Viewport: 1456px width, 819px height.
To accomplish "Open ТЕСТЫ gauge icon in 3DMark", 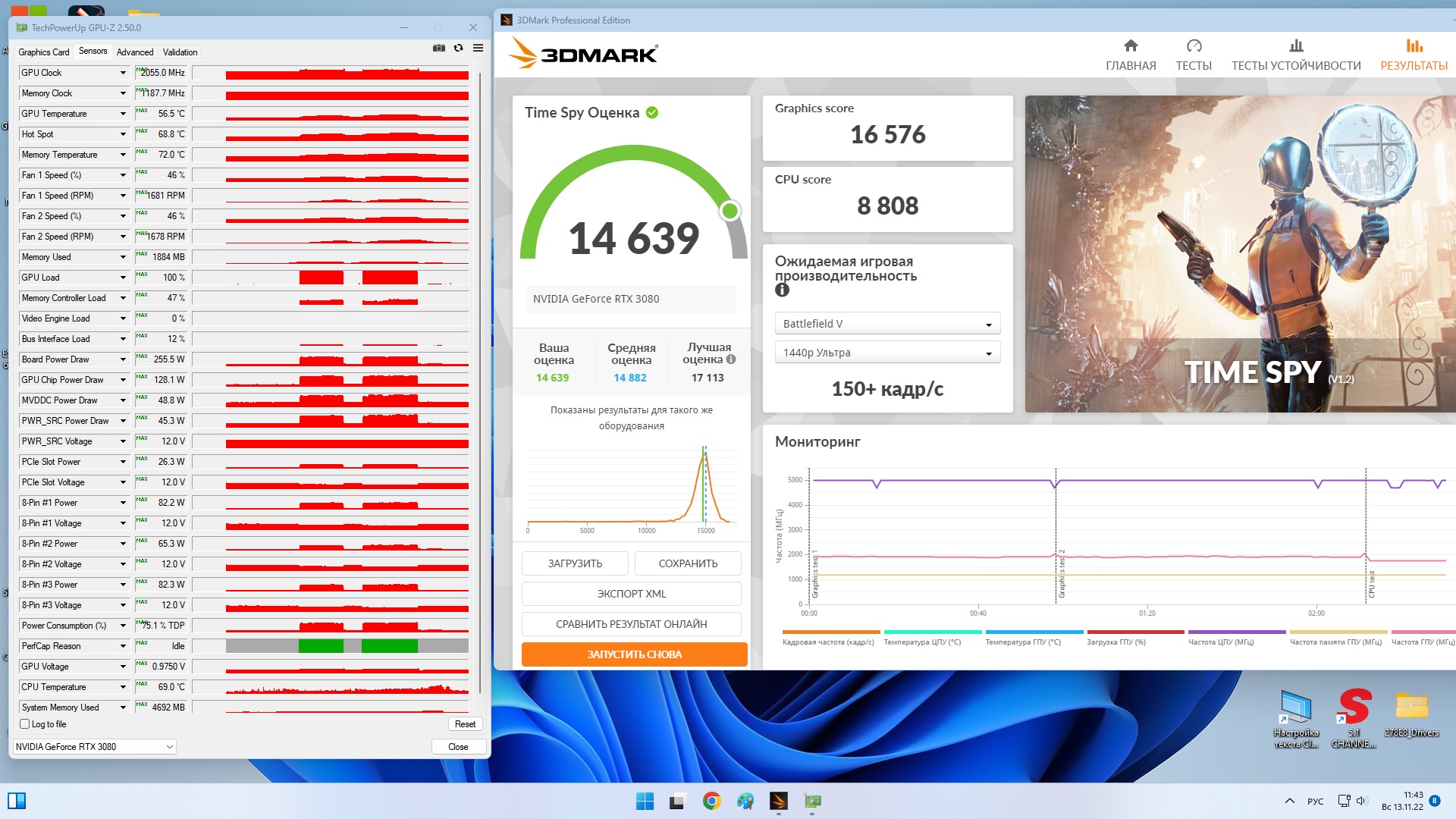I will coord(1194,46).
